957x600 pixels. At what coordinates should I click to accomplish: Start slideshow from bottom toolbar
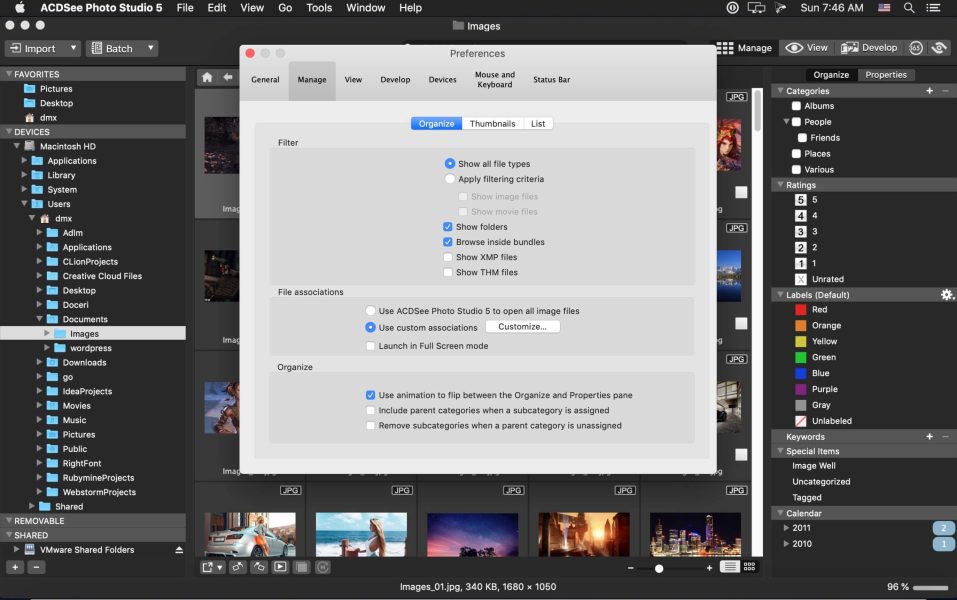[280, 567]
